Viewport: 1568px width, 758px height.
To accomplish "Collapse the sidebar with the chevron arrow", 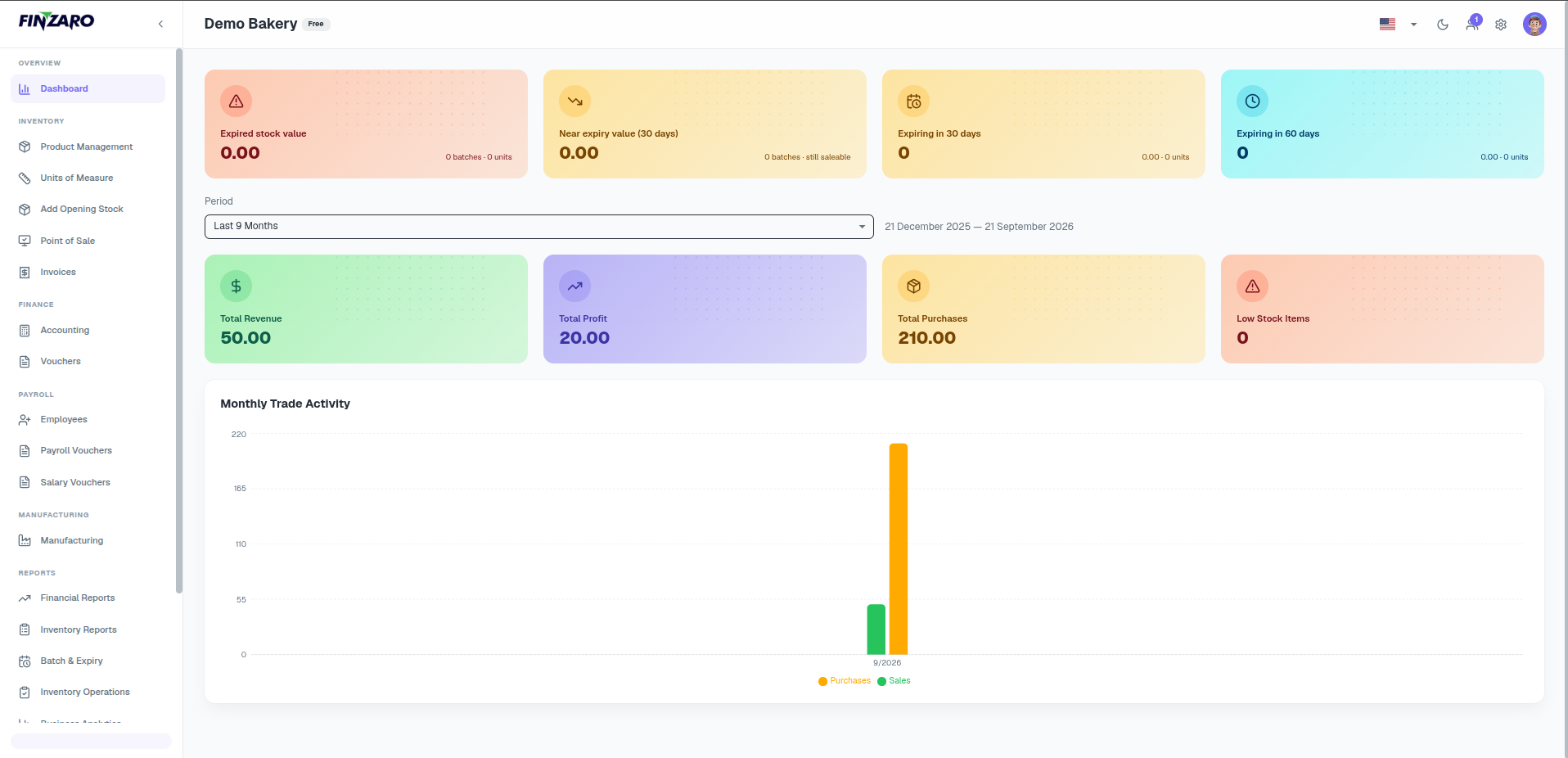I will pos(160,24).
